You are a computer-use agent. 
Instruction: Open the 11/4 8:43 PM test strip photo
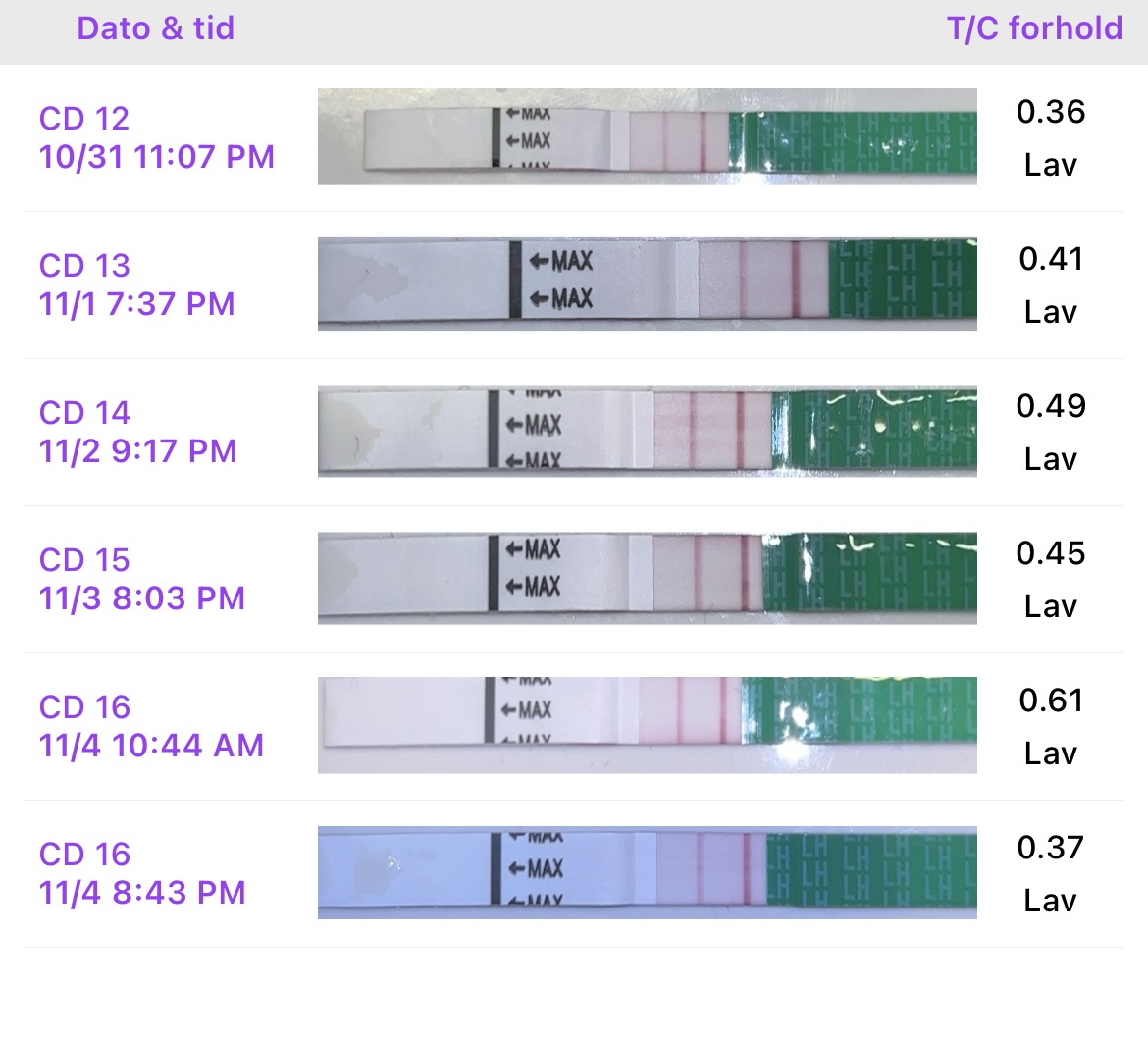pos(647,872)
